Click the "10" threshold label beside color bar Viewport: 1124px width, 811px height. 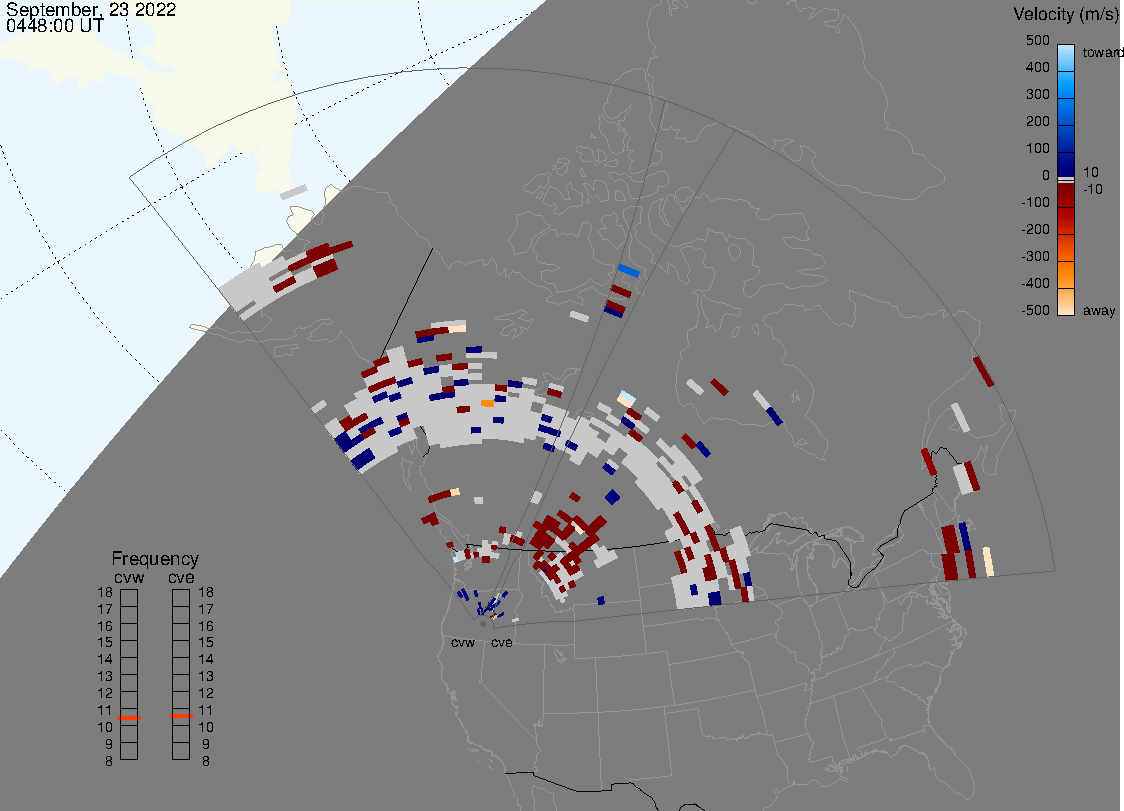point(1090,172)
